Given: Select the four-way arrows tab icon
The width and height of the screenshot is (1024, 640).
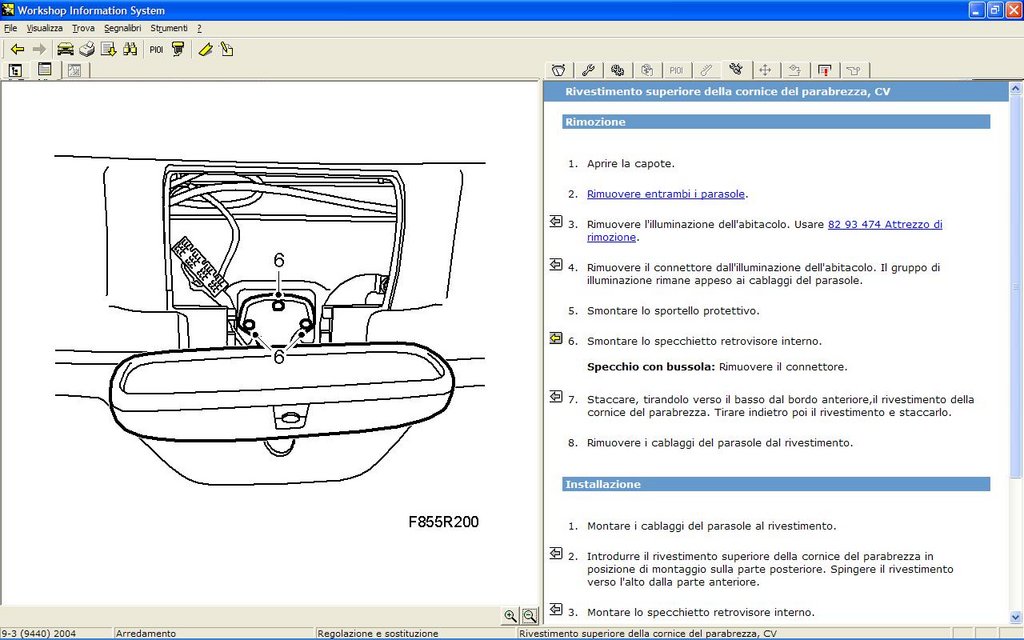Looking at the screenshot, I should pyautogui.click(x=765, y=70).
